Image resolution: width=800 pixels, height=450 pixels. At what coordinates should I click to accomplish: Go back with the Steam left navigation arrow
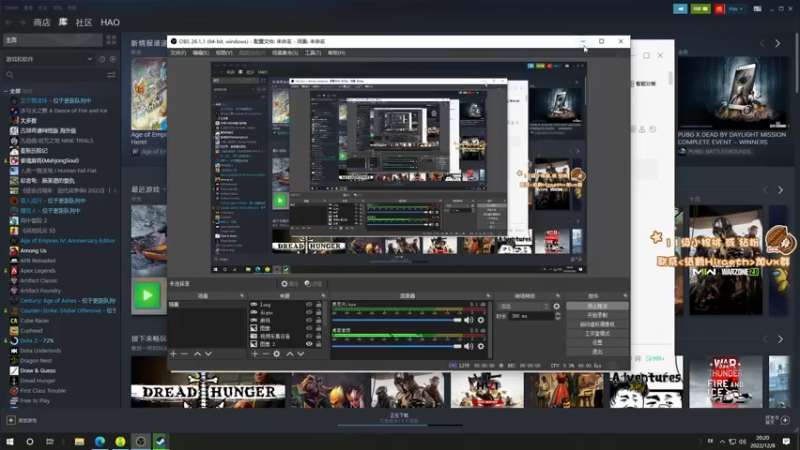[9, 22]
